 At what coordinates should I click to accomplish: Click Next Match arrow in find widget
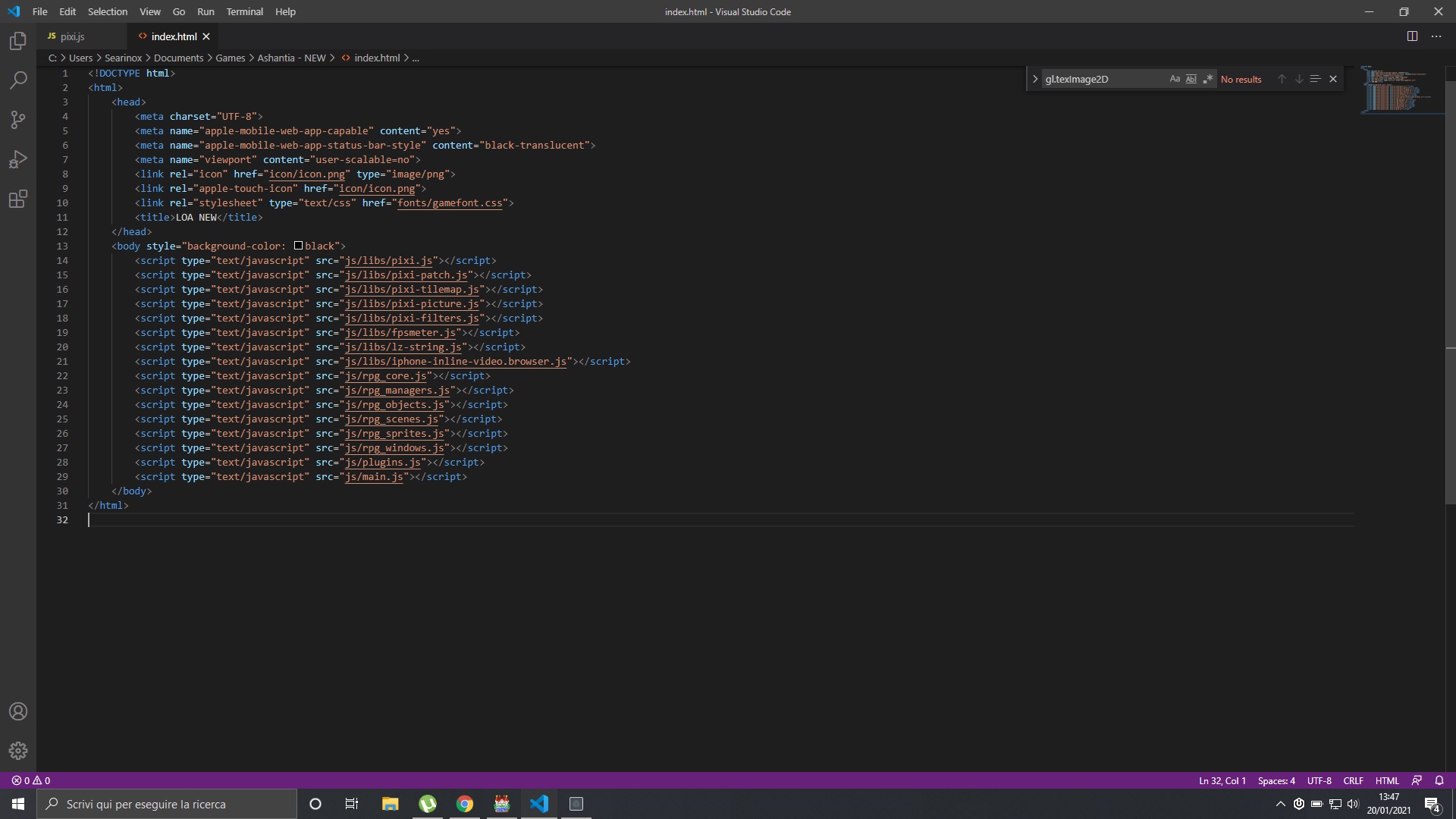pyautogui.click(x=1299, y=79)
